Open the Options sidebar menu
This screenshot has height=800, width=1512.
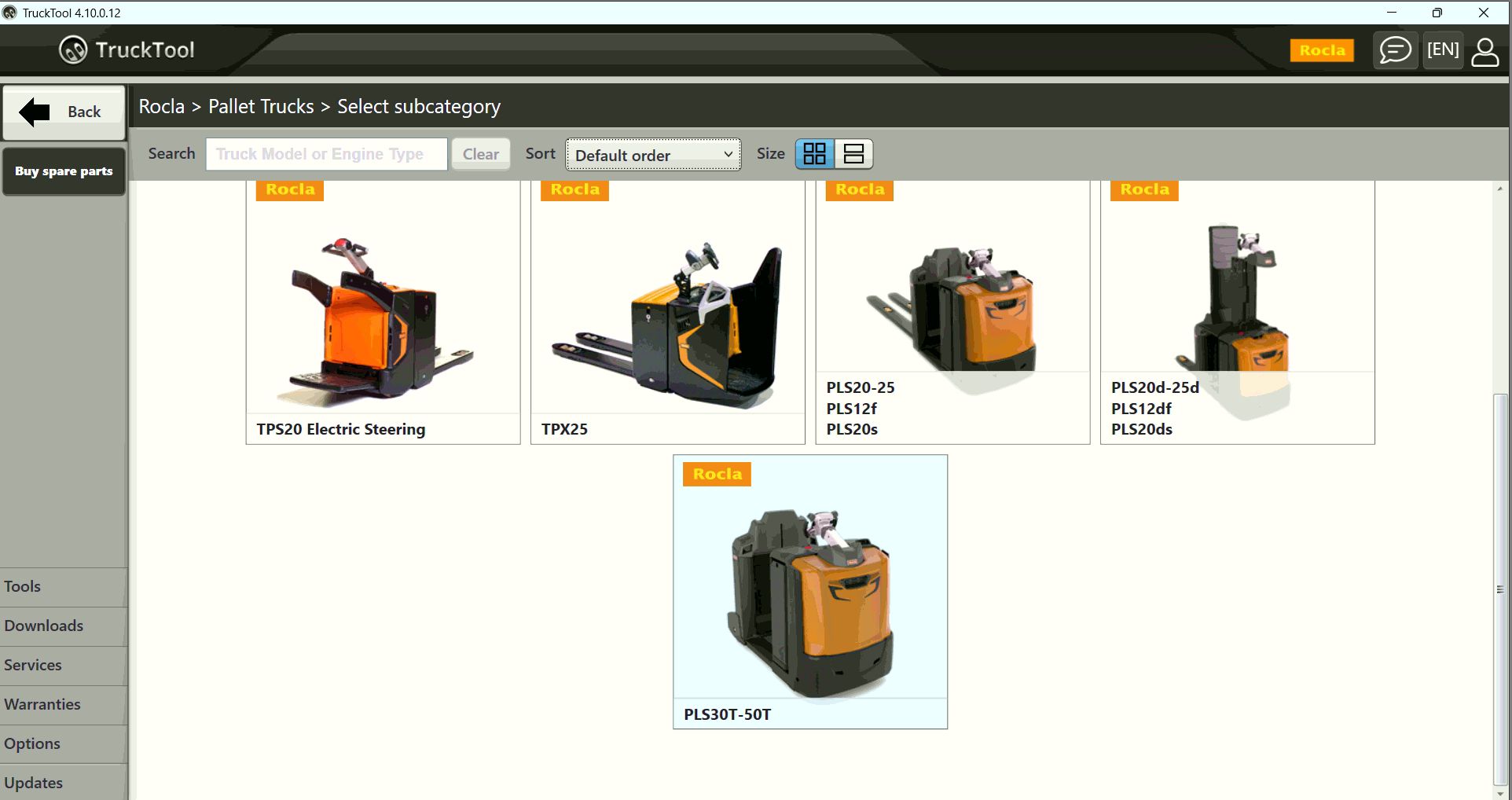pos(64,744)
